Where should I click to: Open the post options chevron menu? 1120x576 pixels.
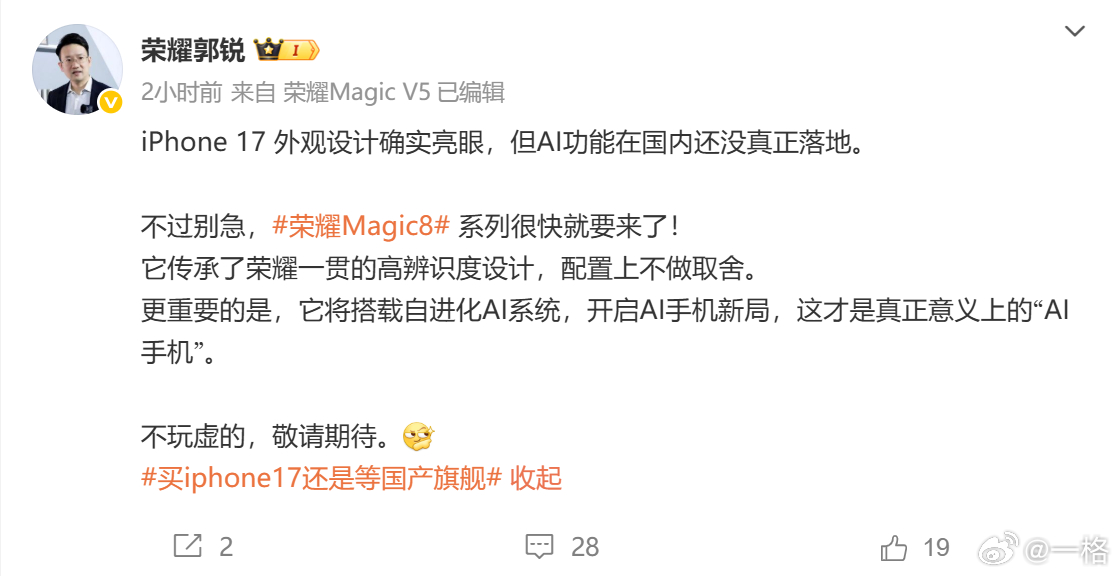(1074, 31)
